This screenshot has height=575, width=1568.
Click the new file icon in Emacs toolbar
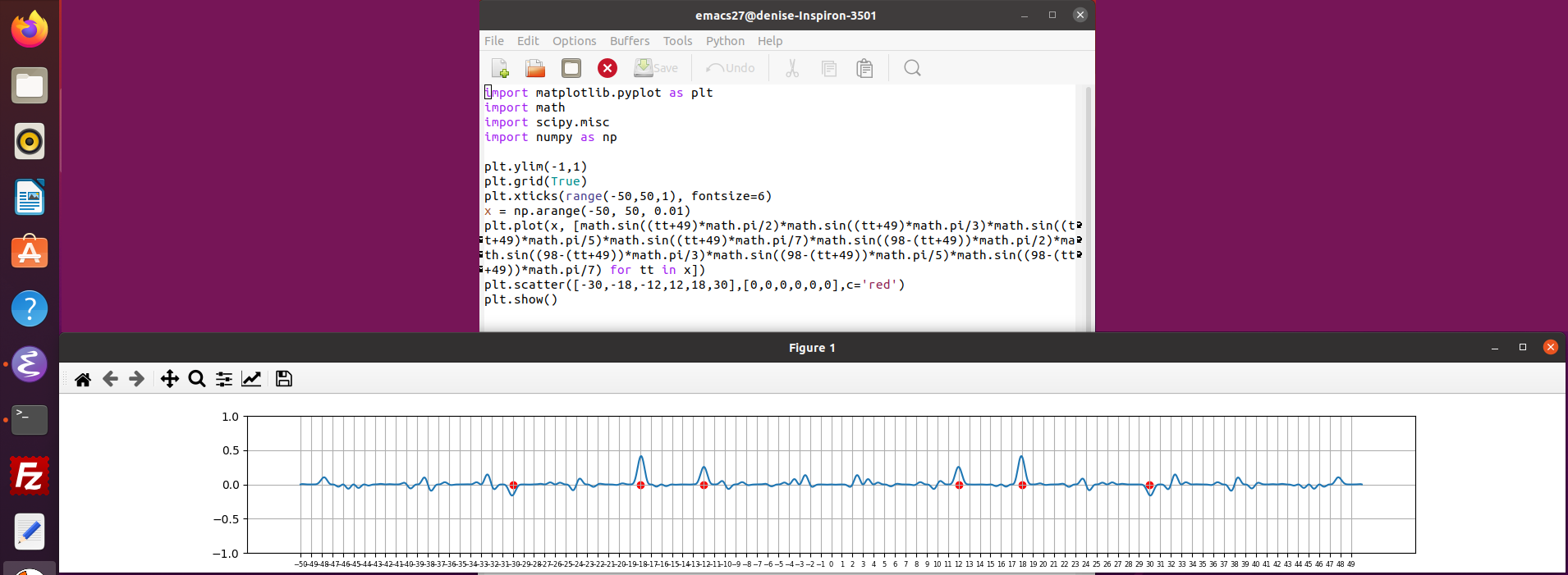tap(499, 68)
